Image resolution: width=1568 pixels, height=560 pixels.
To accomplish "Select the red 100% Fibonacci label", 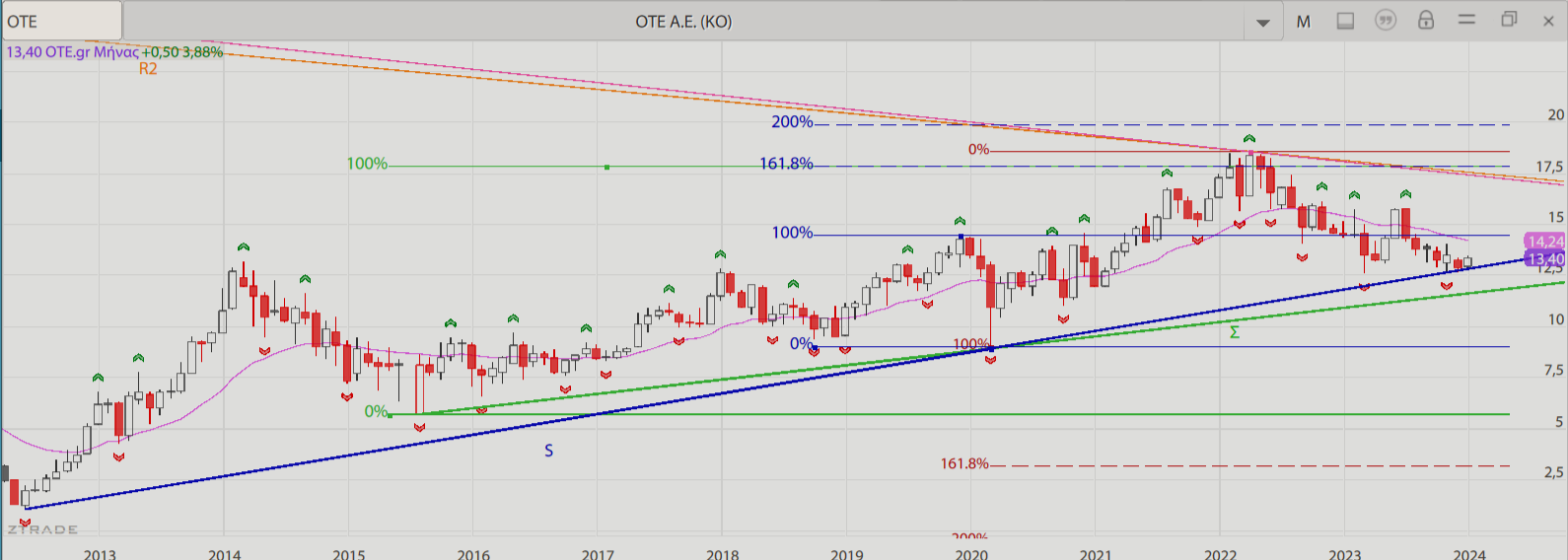I will point(971,344).
